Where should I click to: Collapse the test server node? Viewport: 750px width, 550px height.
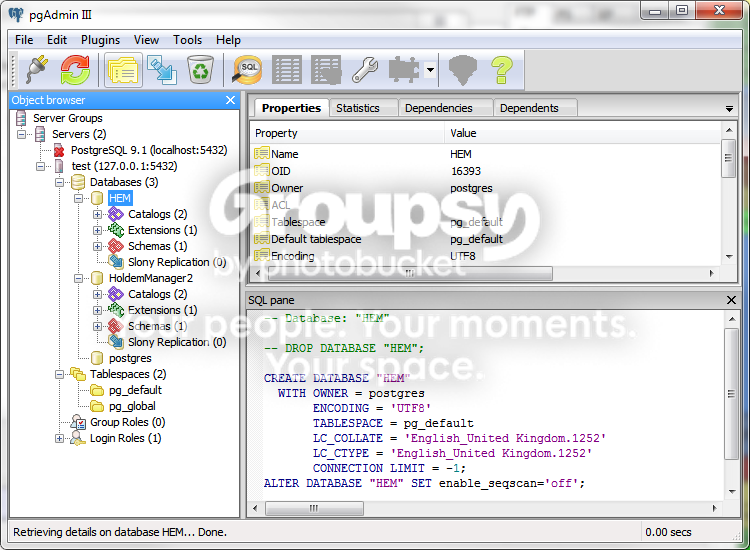point(41,166)
